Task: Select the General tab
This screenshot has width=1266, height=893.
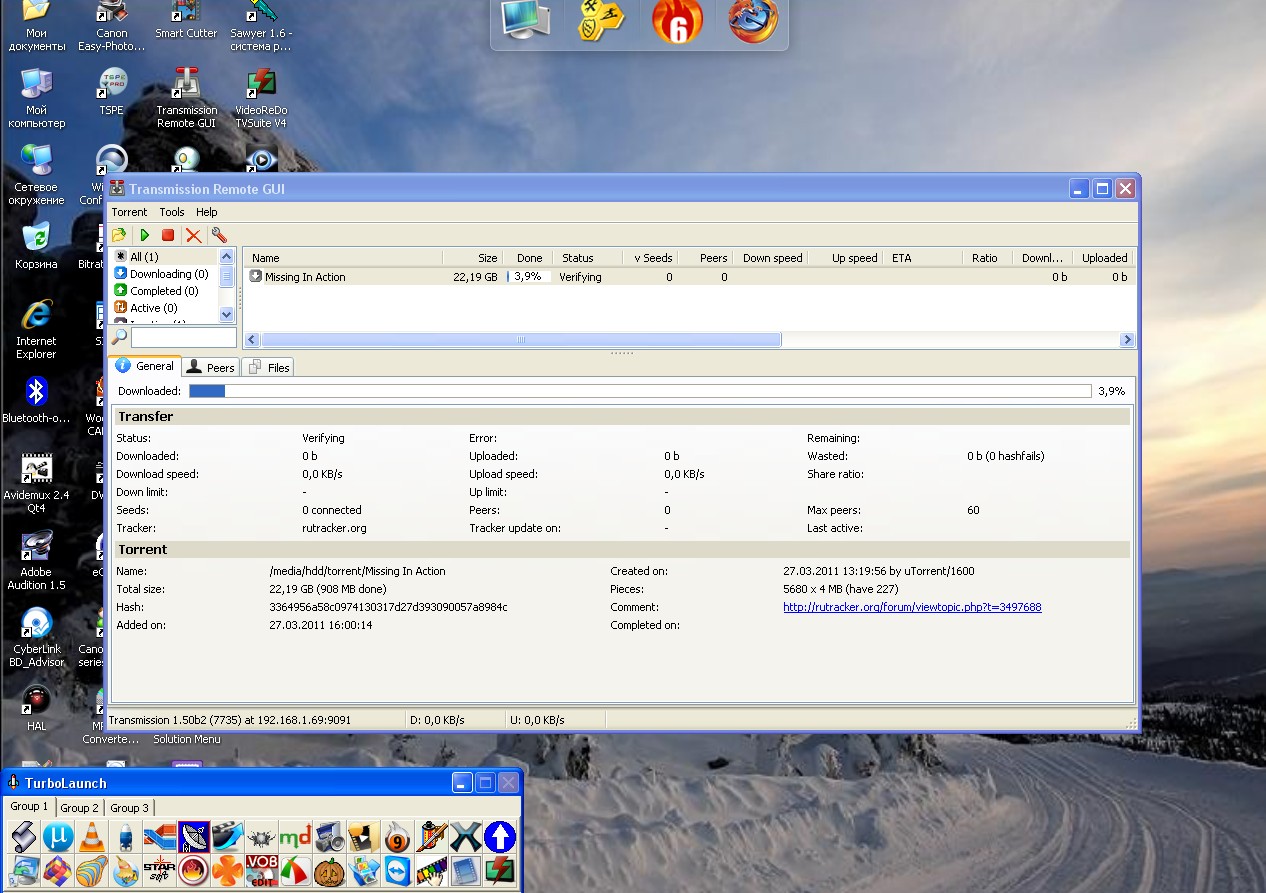Action: tap(145, 366)
